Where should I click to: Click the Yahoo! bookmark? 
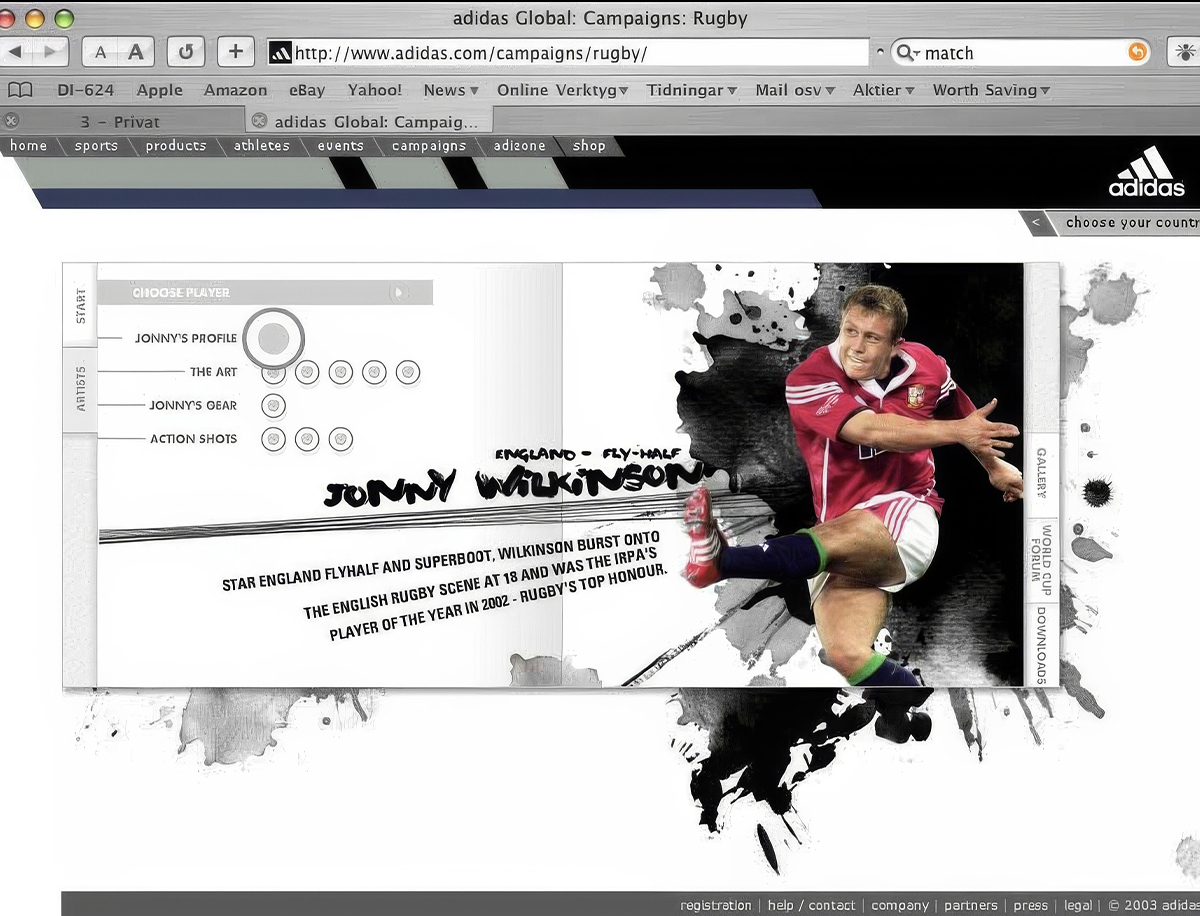(375, 90)
